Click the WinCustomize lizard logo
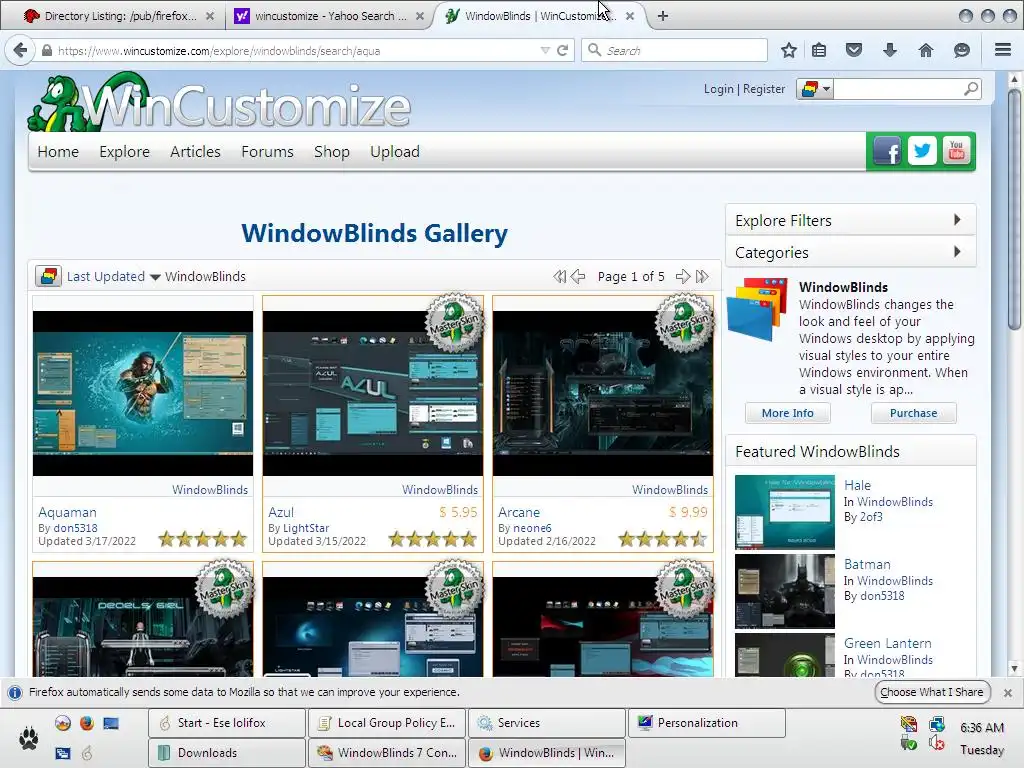The image size is (1024, 768). click(x=219, y=103)
